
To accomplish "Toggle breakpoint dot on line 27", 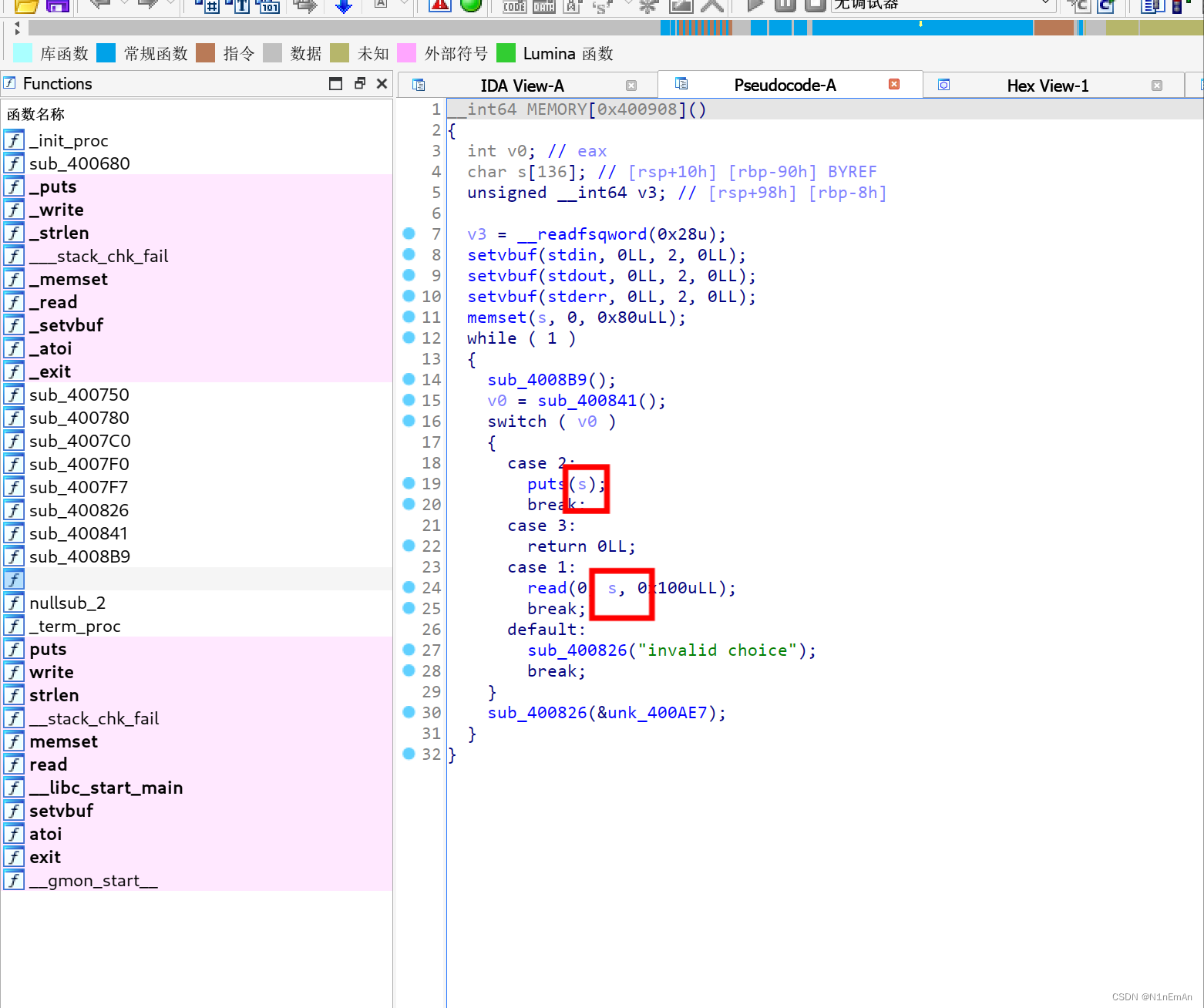I will [x=409, y=650].
